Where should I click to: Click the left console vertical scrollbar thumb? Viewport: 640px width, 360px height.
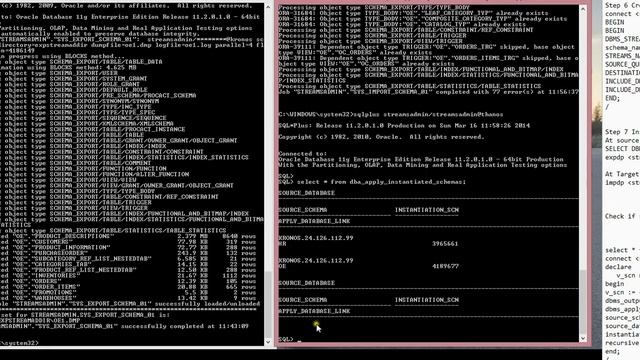[268, 304]
